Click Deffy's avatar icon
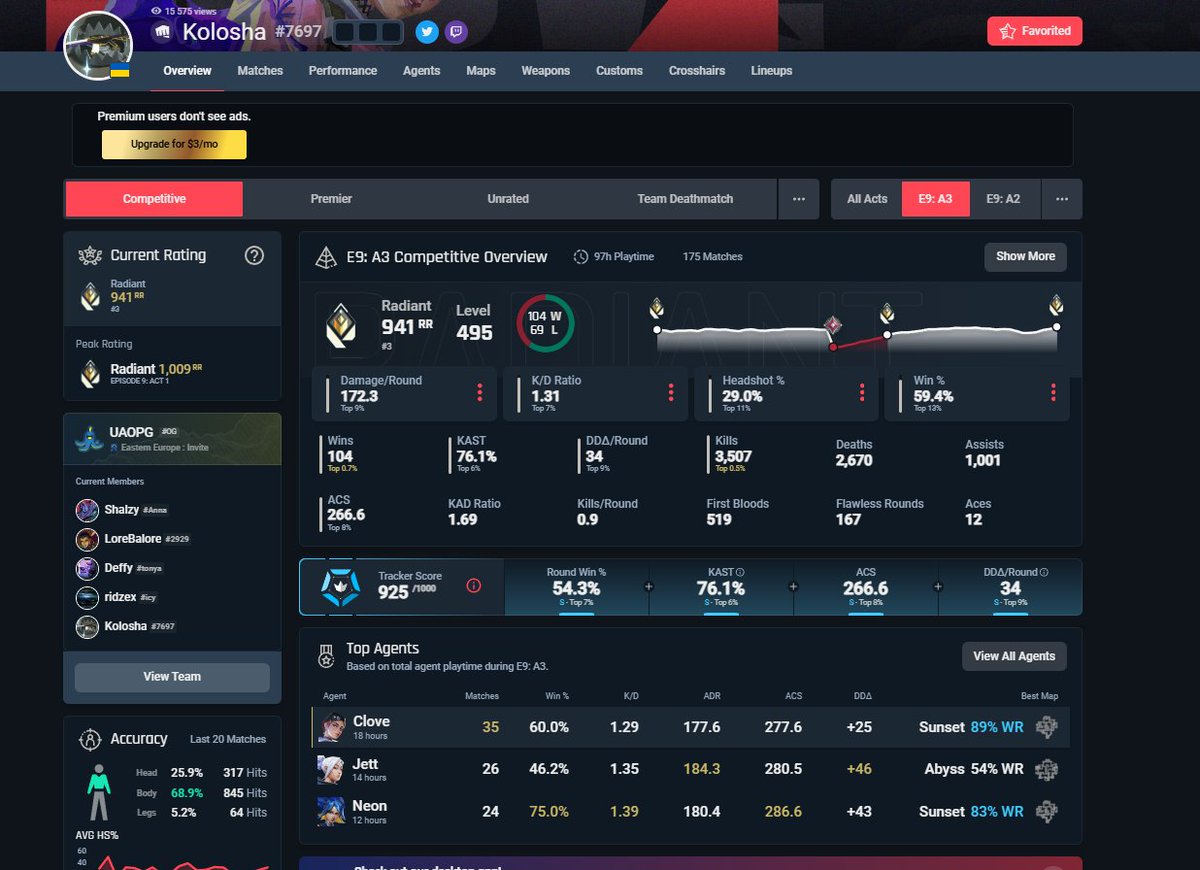1200x870 pixels. [x=87, y=568]
